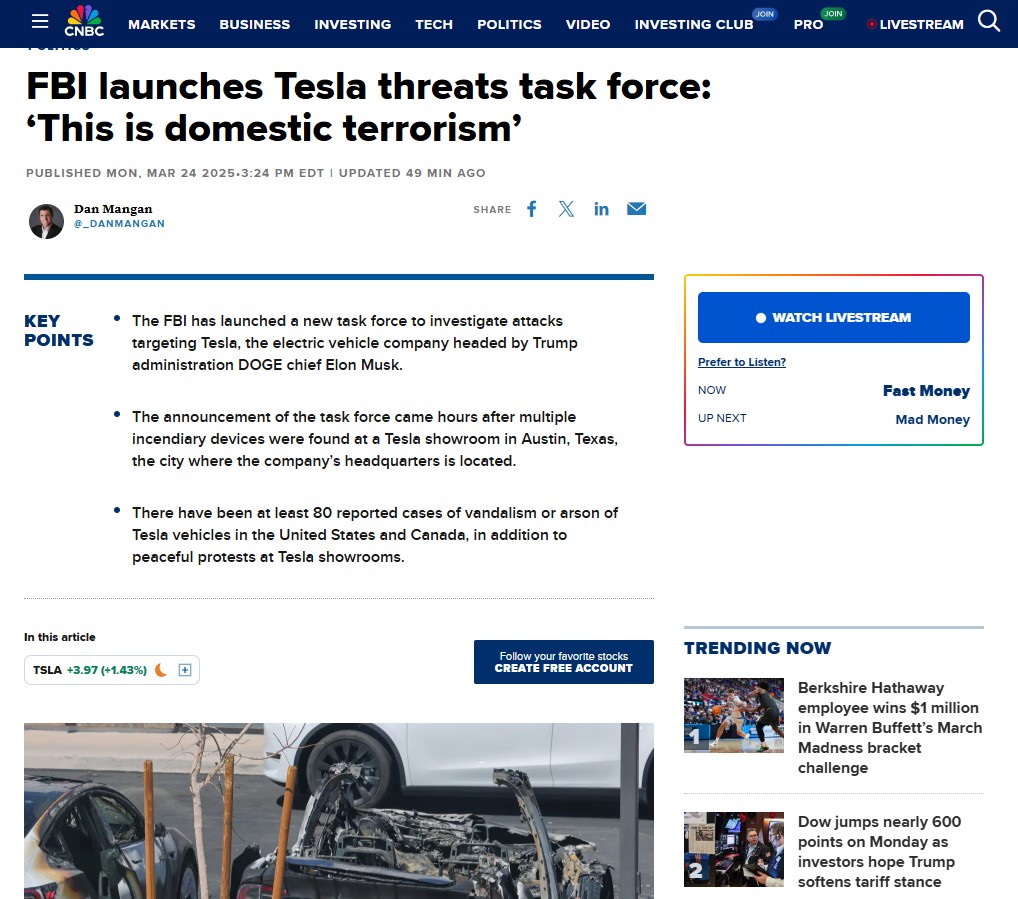Add TSLA to watchlist plus icon

185,670
